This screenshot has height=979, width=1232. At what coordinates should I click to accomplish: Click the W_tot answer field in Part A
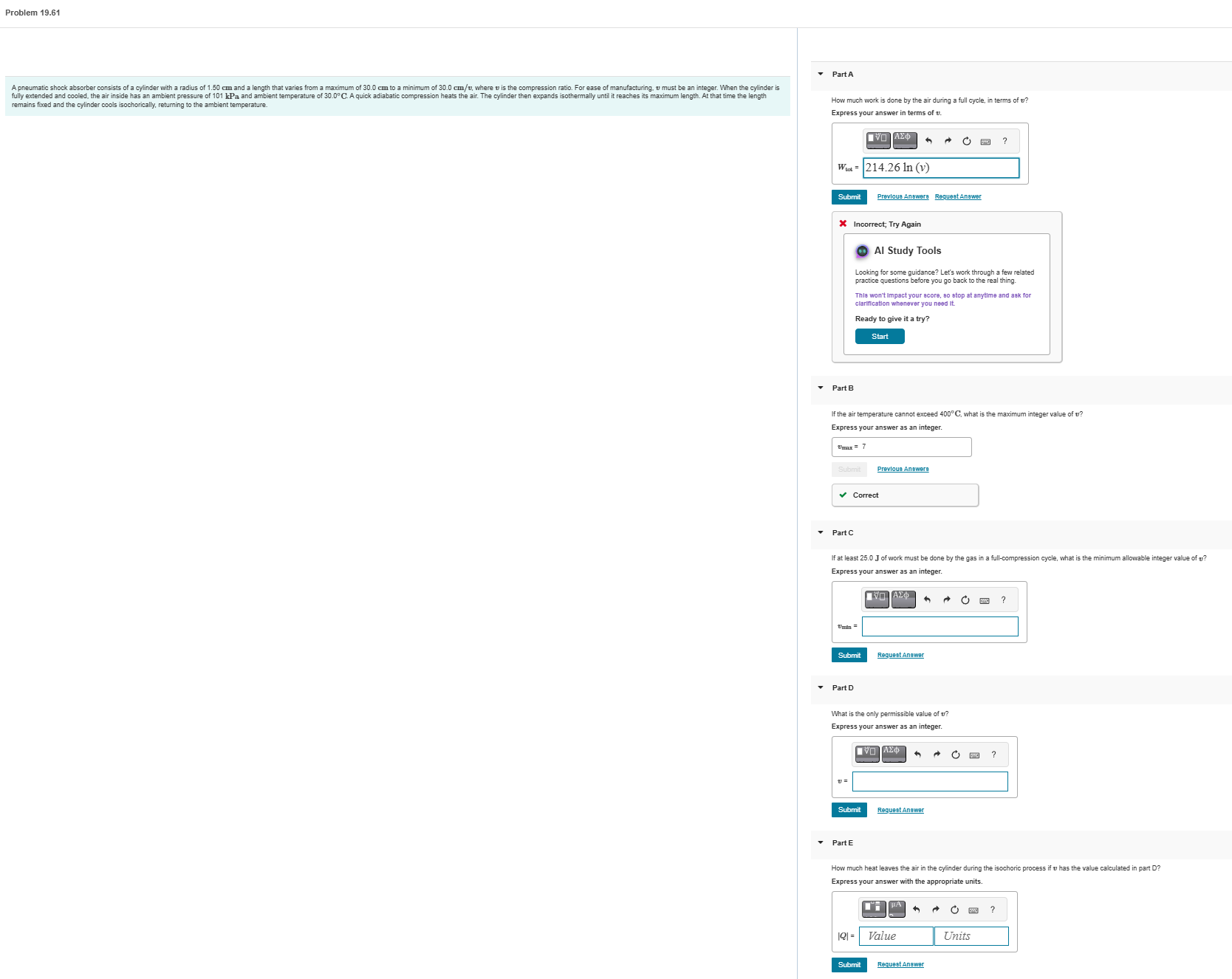pos(941,168)
